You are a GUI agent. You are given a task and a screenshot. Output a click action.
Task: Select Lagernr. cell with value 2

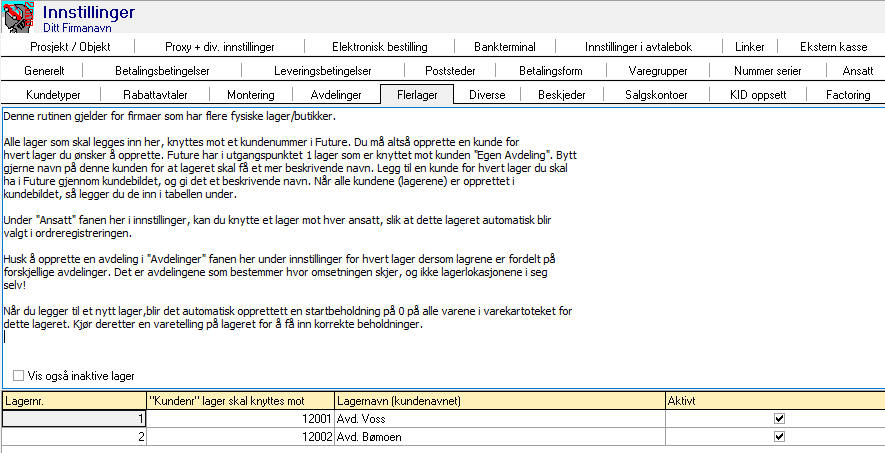click(x=73, y=437)
